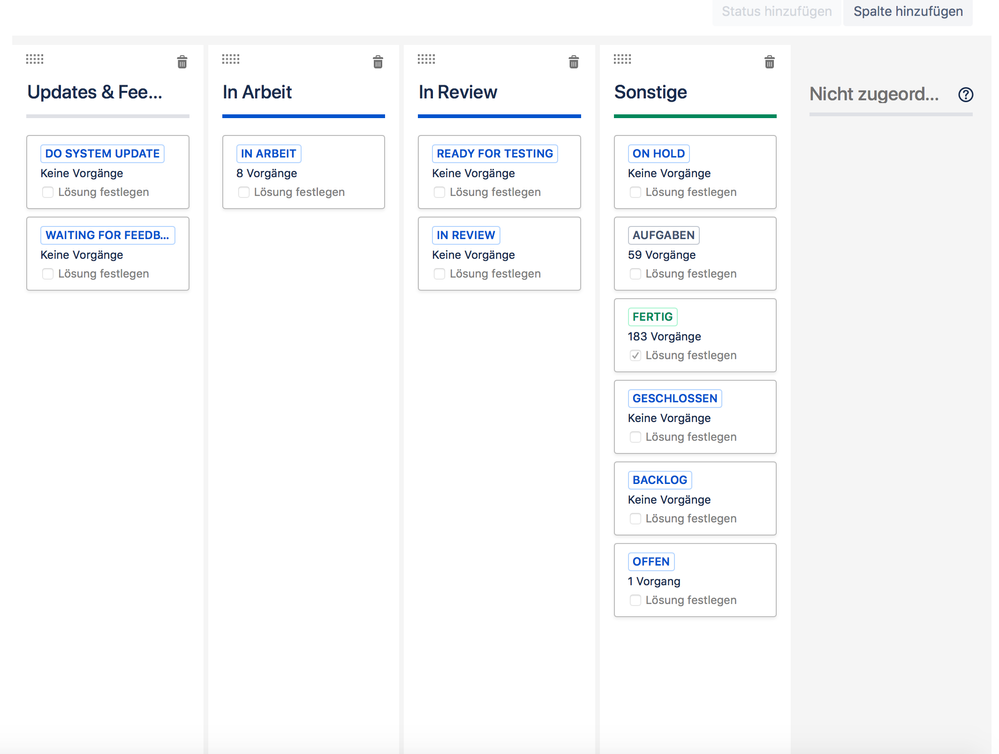Select the BACKLOG status lozenge
The width and height of the screenshot is (999, 754).
pyautogui.click(x=660, y=479)
